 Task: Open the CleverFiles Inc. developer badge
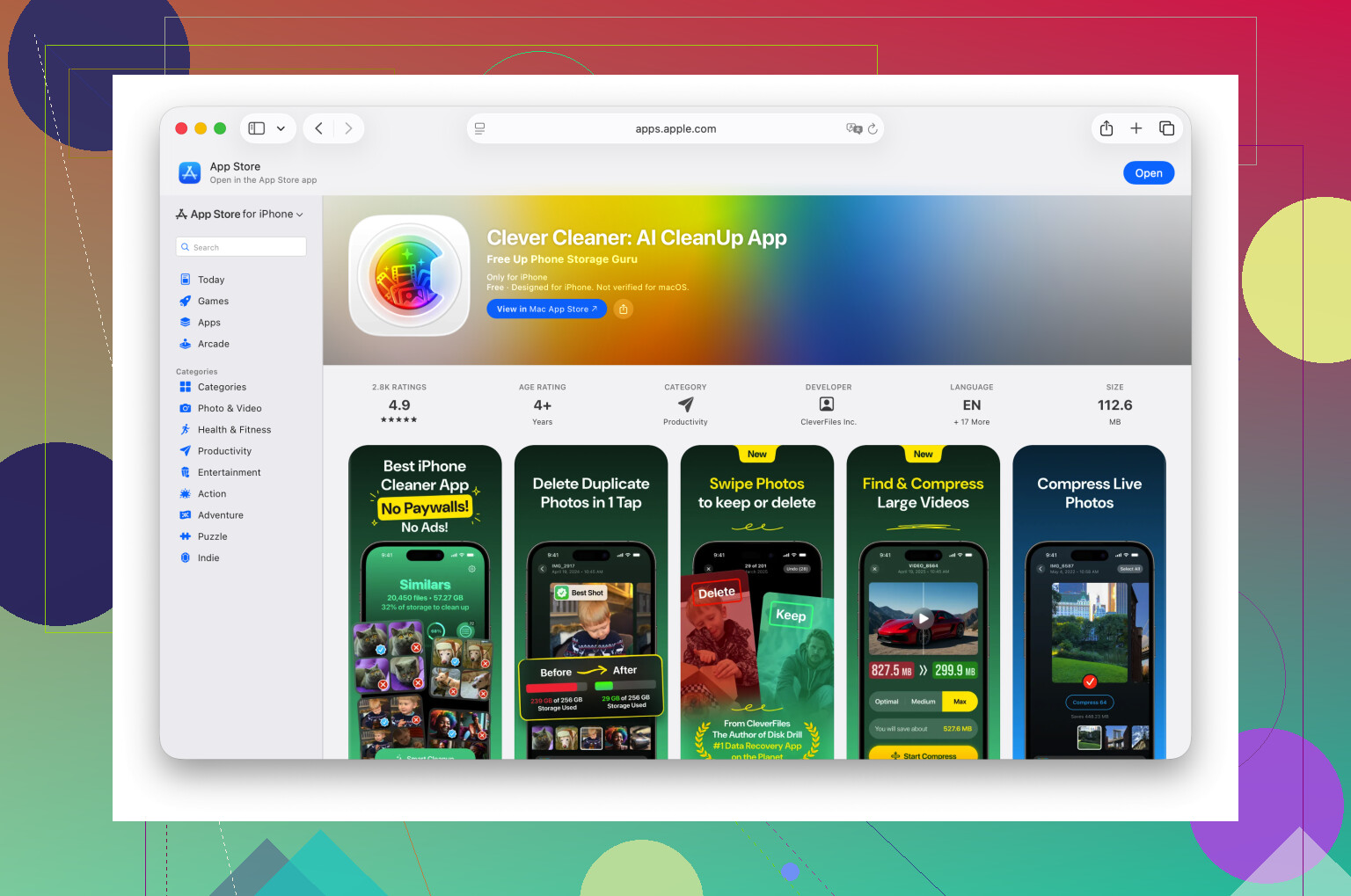pos(828,404)
